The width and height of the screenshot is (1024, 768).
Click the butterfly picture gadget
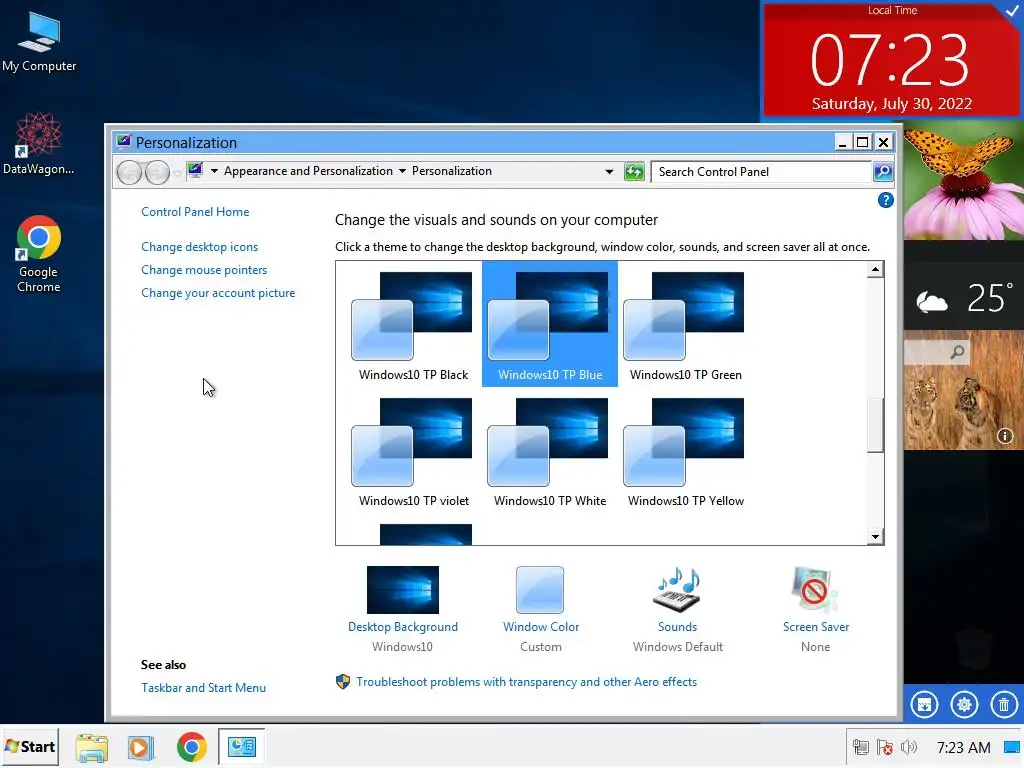coord(964,181)
